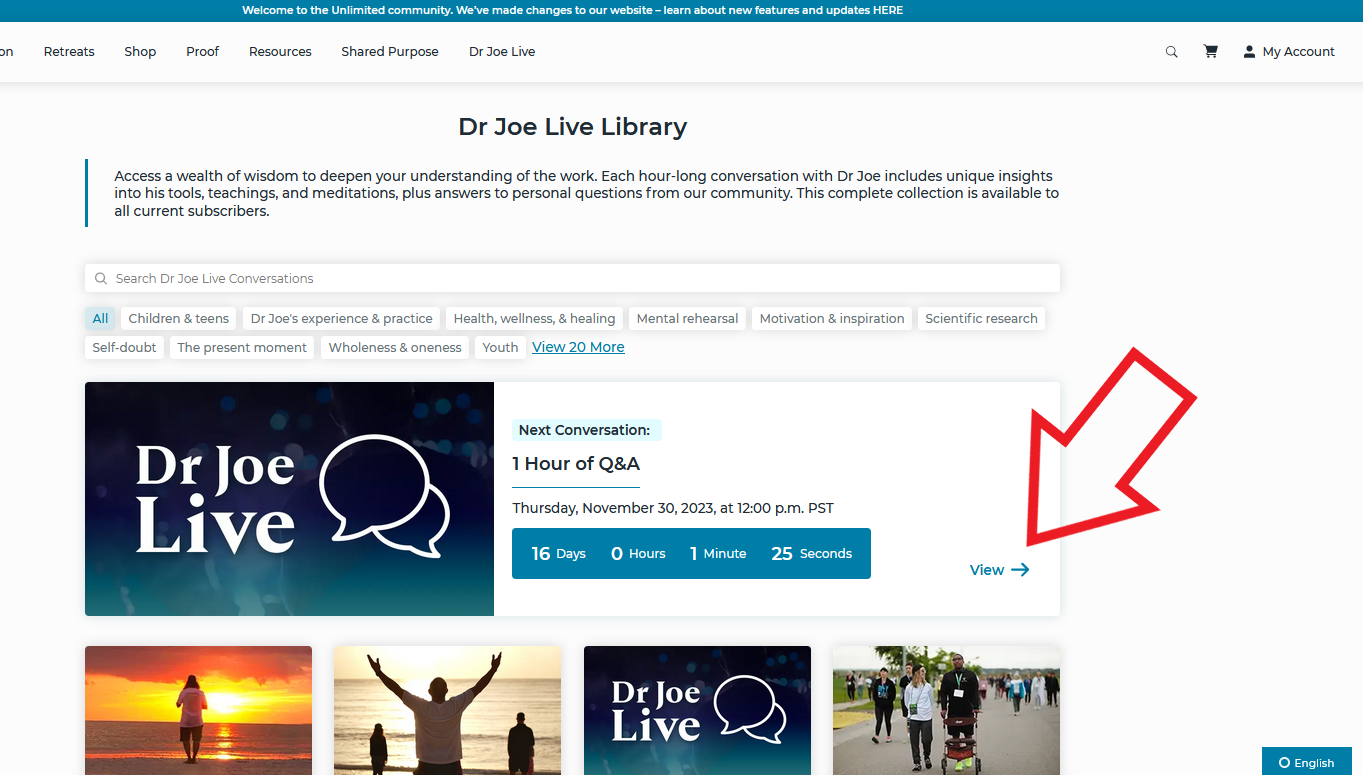Select the All filter tag

(x=100, y=319)
